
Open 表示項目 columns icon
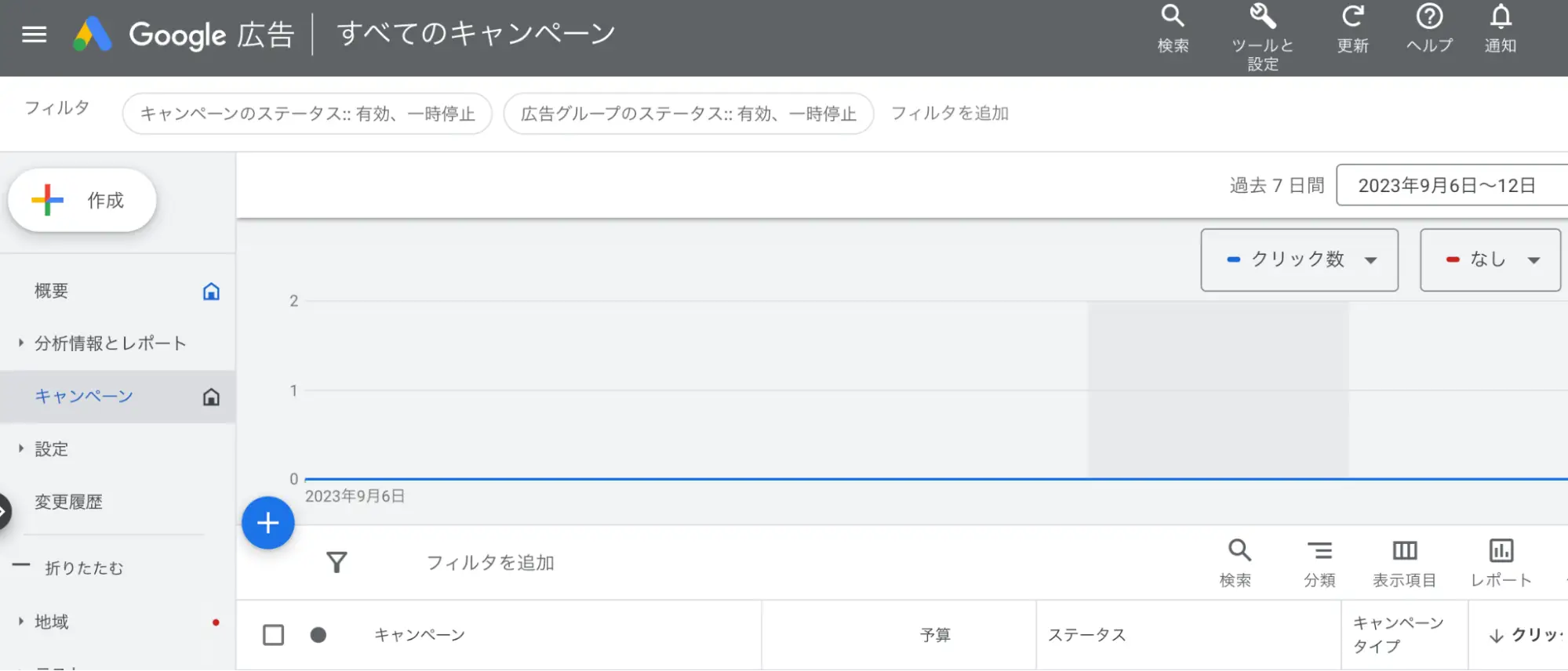point(1404,551)
